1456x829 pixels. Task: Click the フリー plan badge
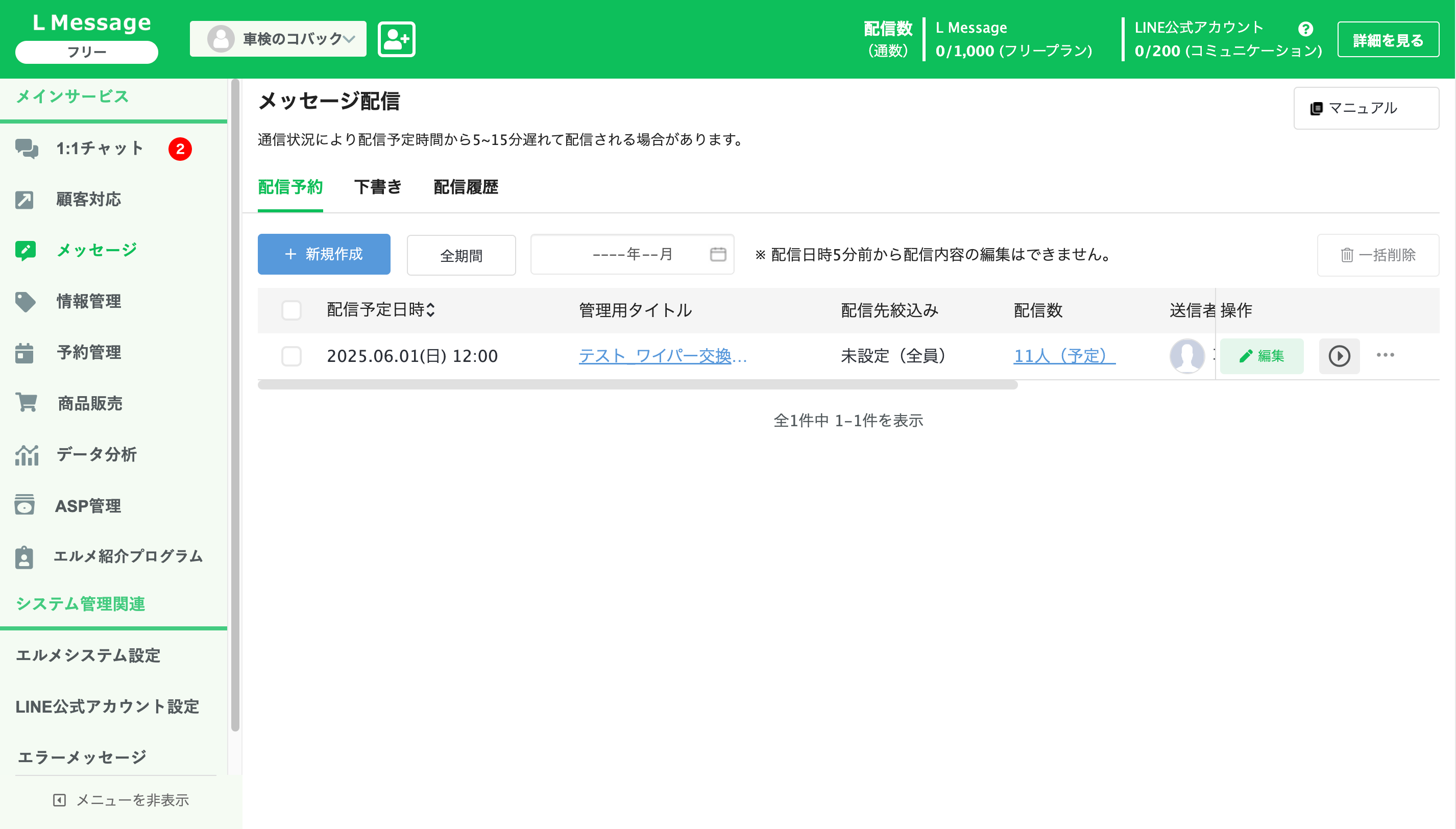pos(87,52)
